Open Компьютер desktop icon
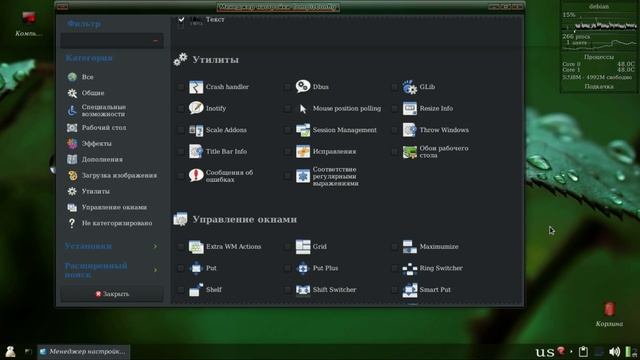 28,18
